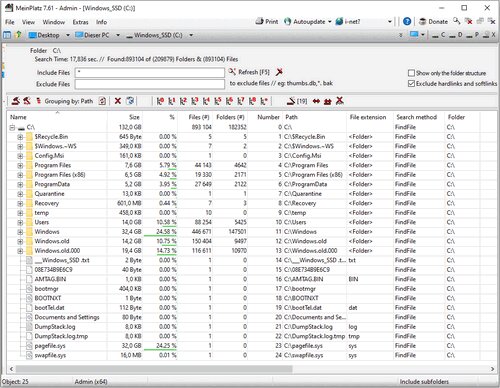Expand the Users folder node
This screenshot has height=388, width=500.
(x=20, y=222)
